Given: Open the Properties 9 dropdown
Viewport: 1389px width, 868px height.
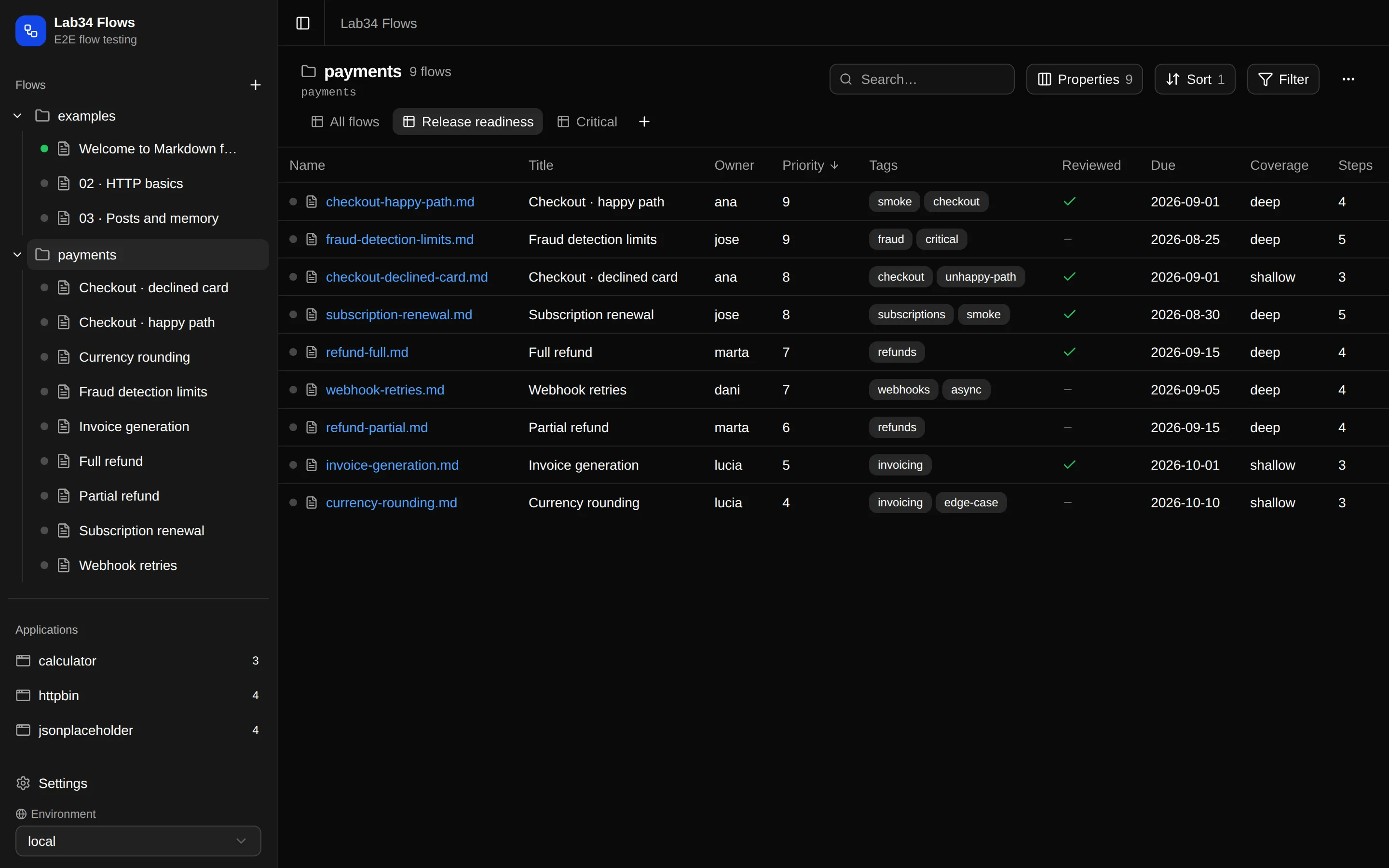Looking at the screenshot, I should coord(1084,79).
